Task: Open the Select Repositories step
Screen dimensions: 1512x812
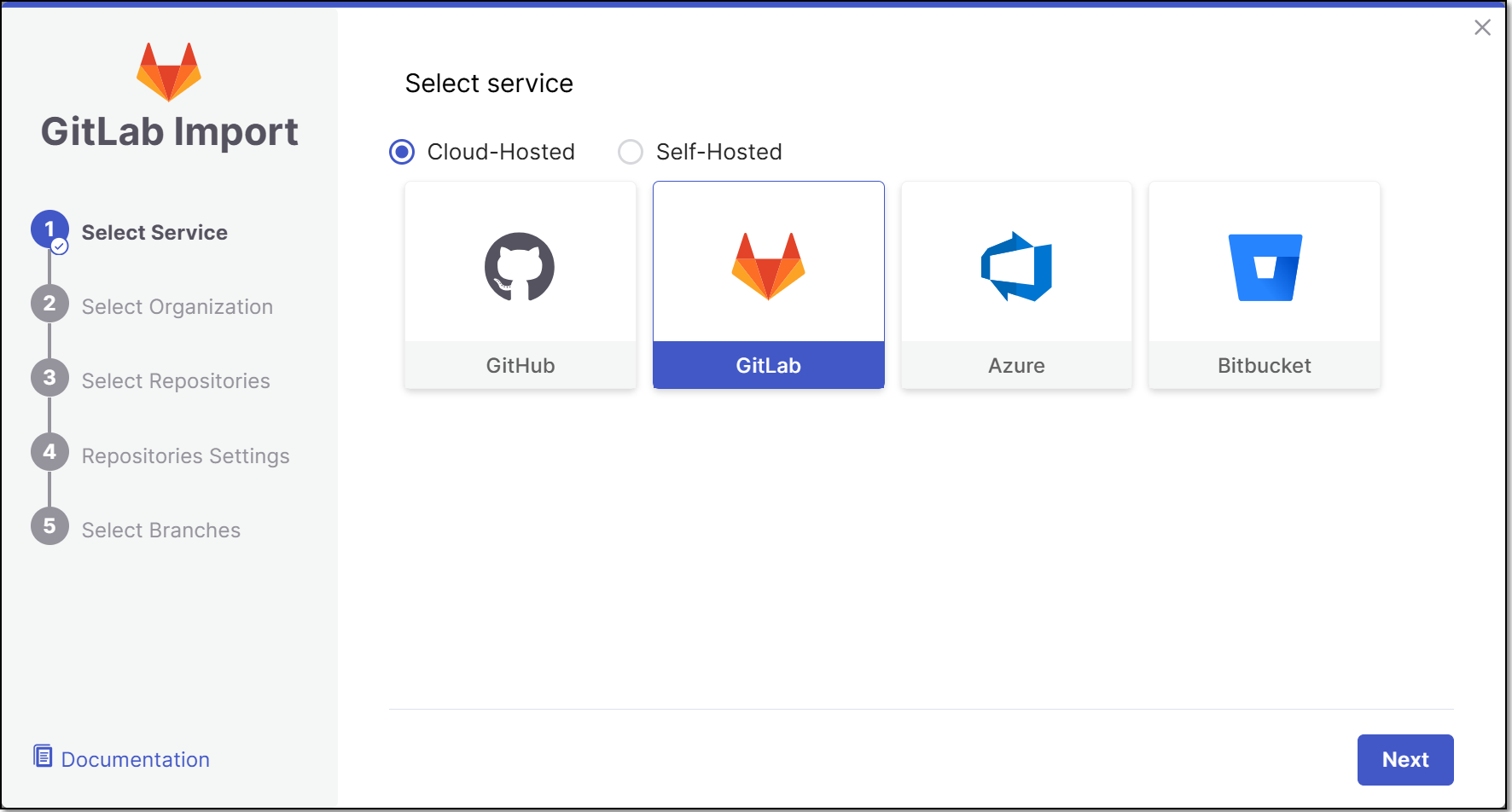Action: coord(176,381)
